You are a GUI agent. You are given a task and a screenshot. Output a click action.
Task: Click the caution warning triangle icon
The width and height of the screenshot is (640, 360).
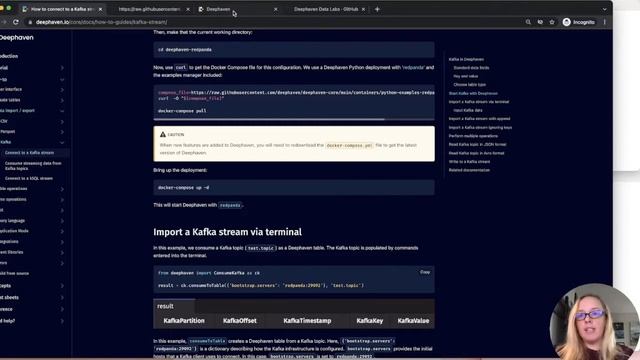pyautogui.click(x=163, y=134)
